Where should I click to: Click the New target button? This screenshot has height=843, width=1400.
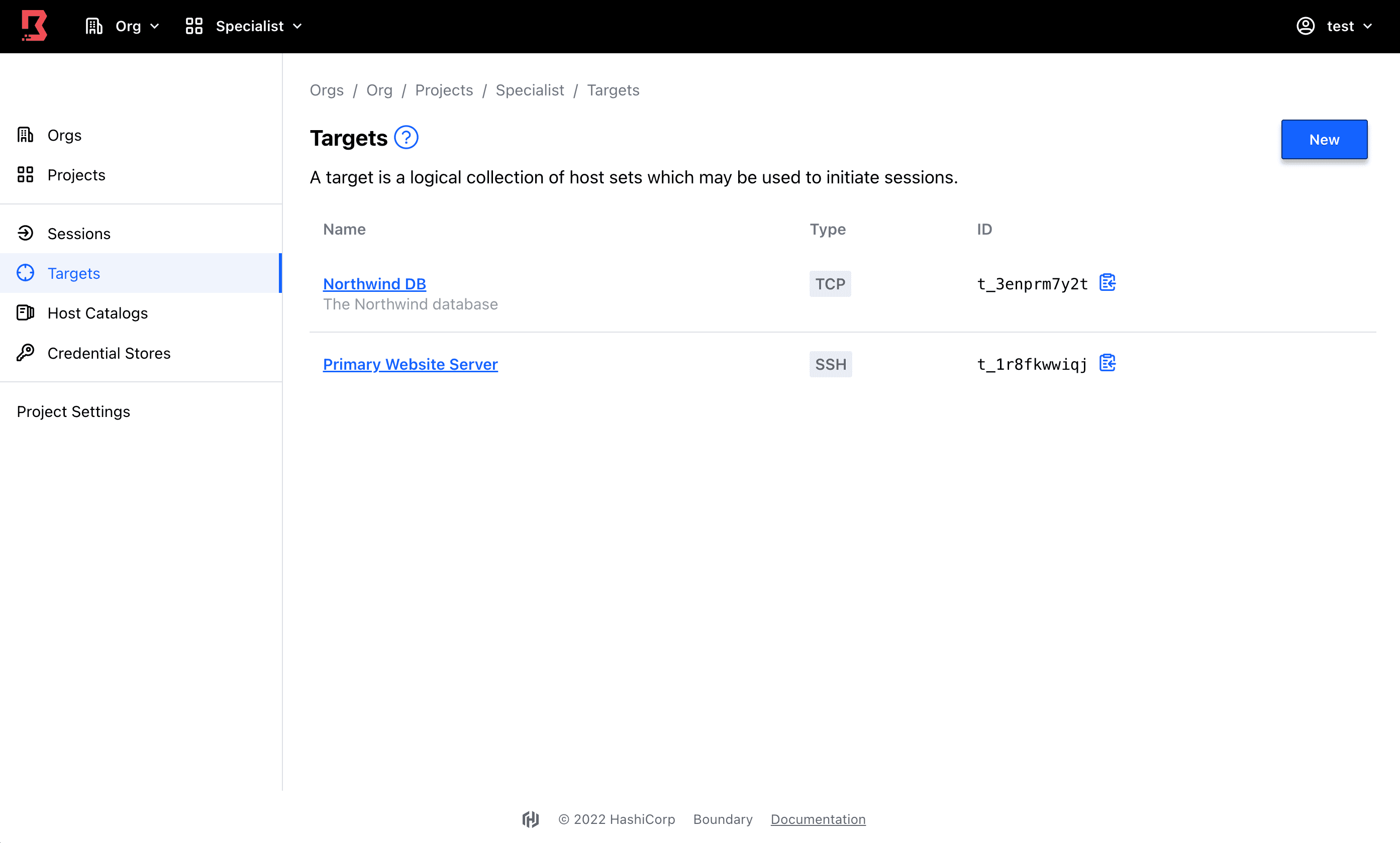tap(1324, 139)
